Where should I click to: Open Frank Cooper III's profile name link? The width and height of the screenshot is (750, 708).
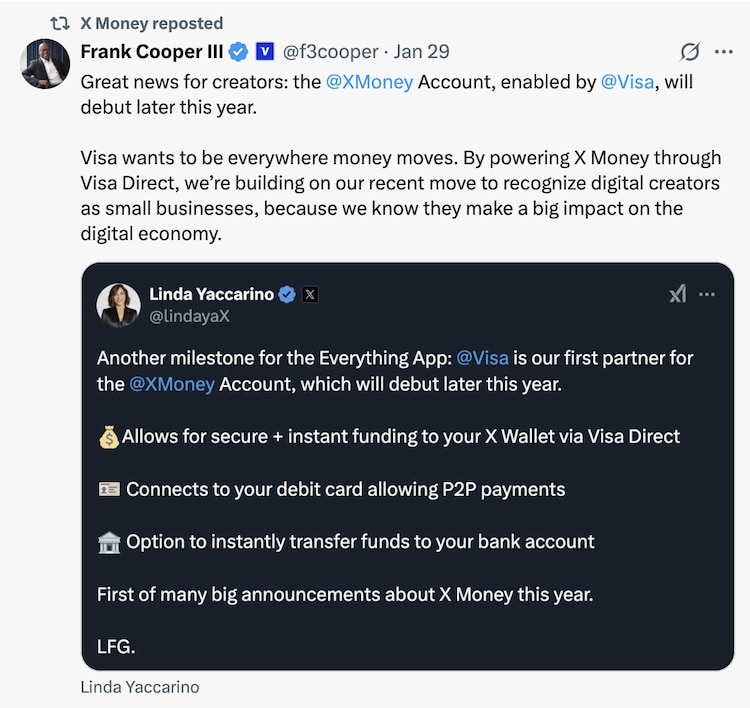[151, 51]
